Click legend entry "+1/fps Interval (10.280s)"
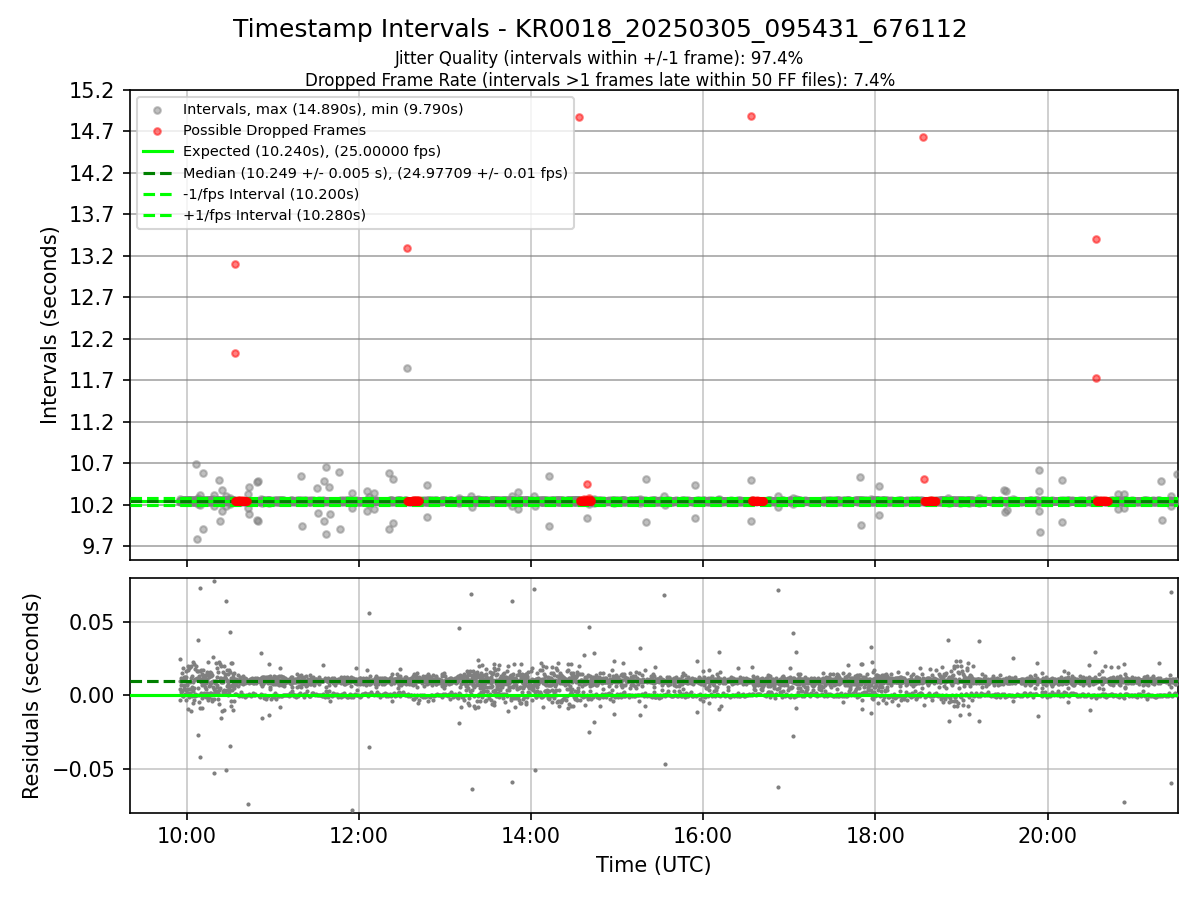1200x900 pixels. pos(274,215)
